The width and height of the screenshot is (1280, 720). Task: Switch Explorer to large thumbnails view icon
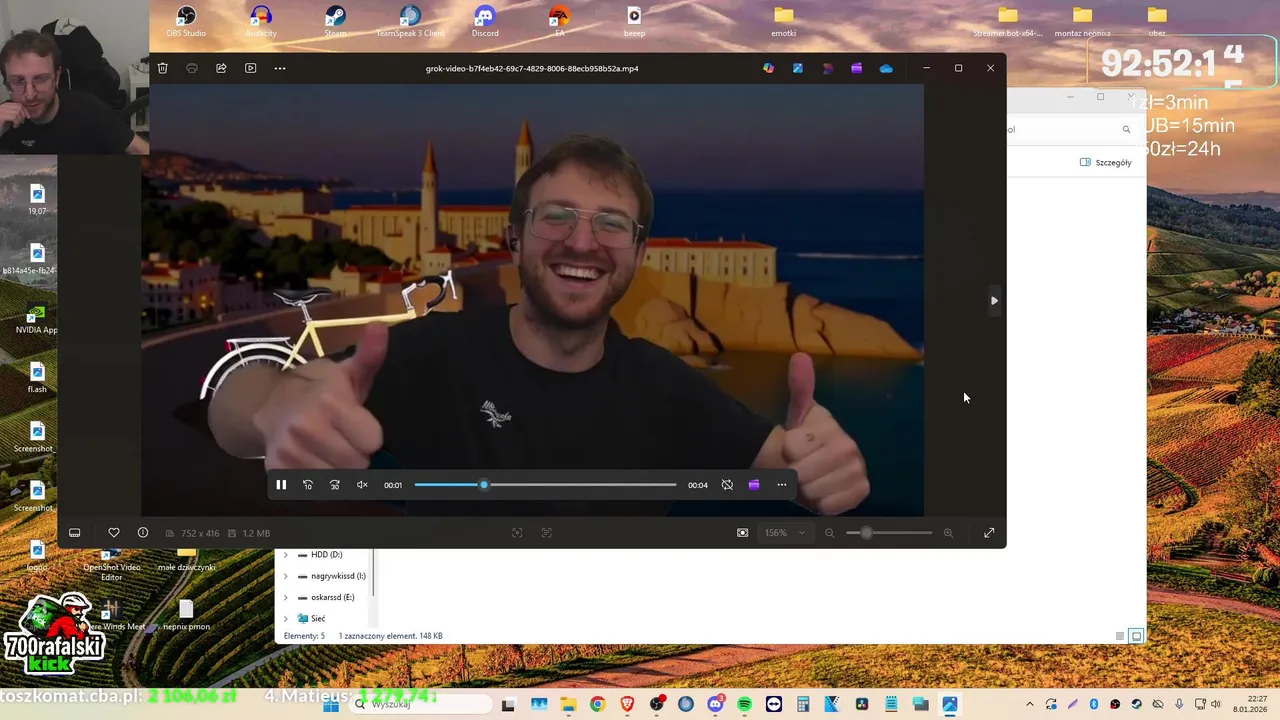tap(1136, 636)
